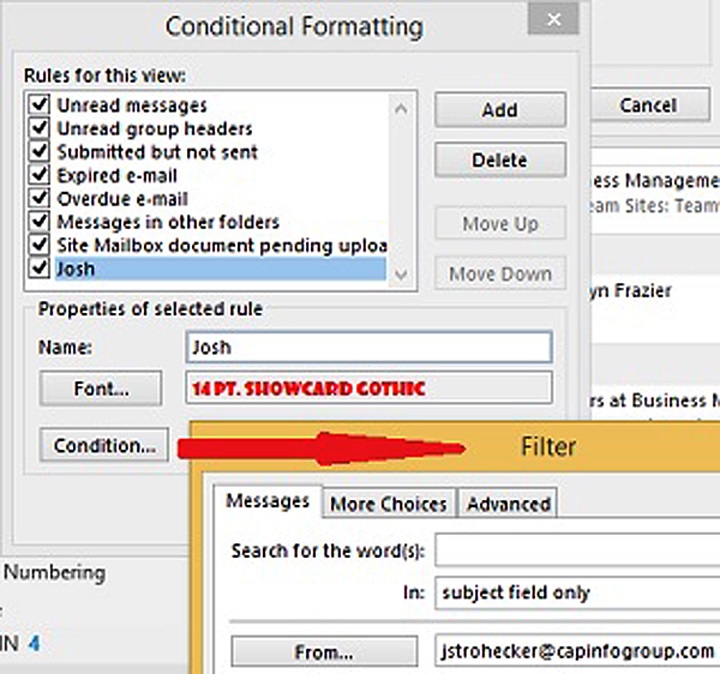The width and height of the screenshot is (720, 674).
Task: Disable the Expired e-mail rule checkbox
Action: [x=40, y=175]
